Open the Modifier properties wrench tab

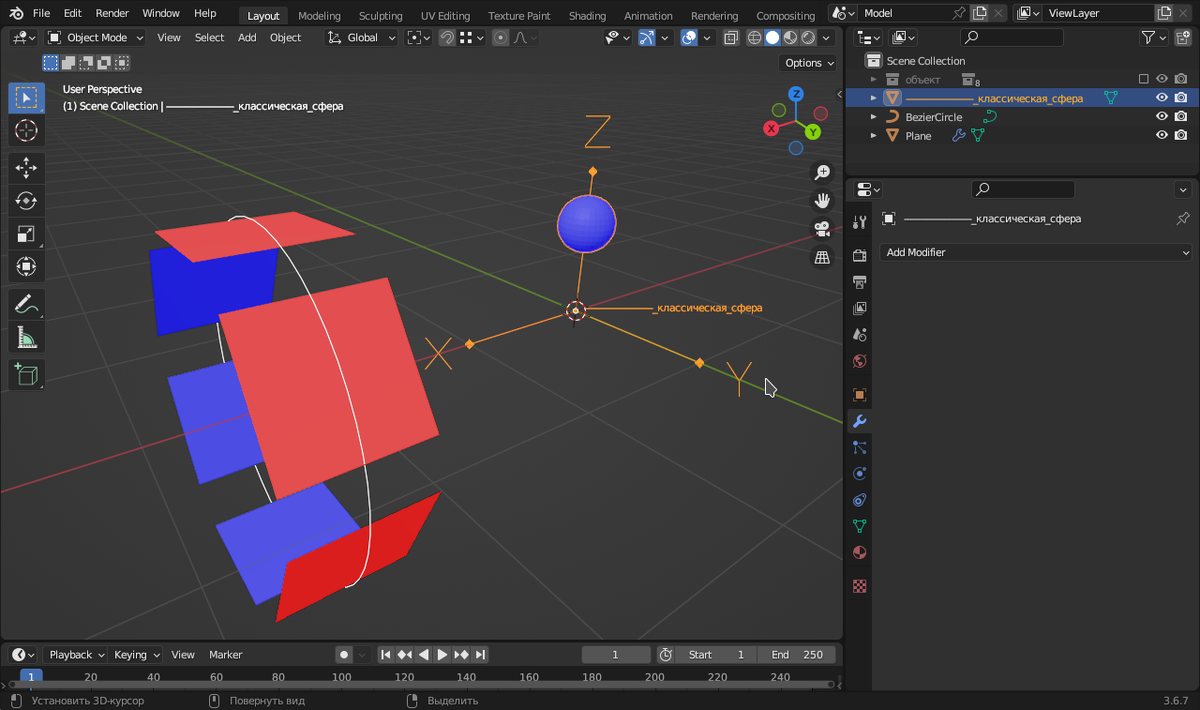click(x=859, y=421)
